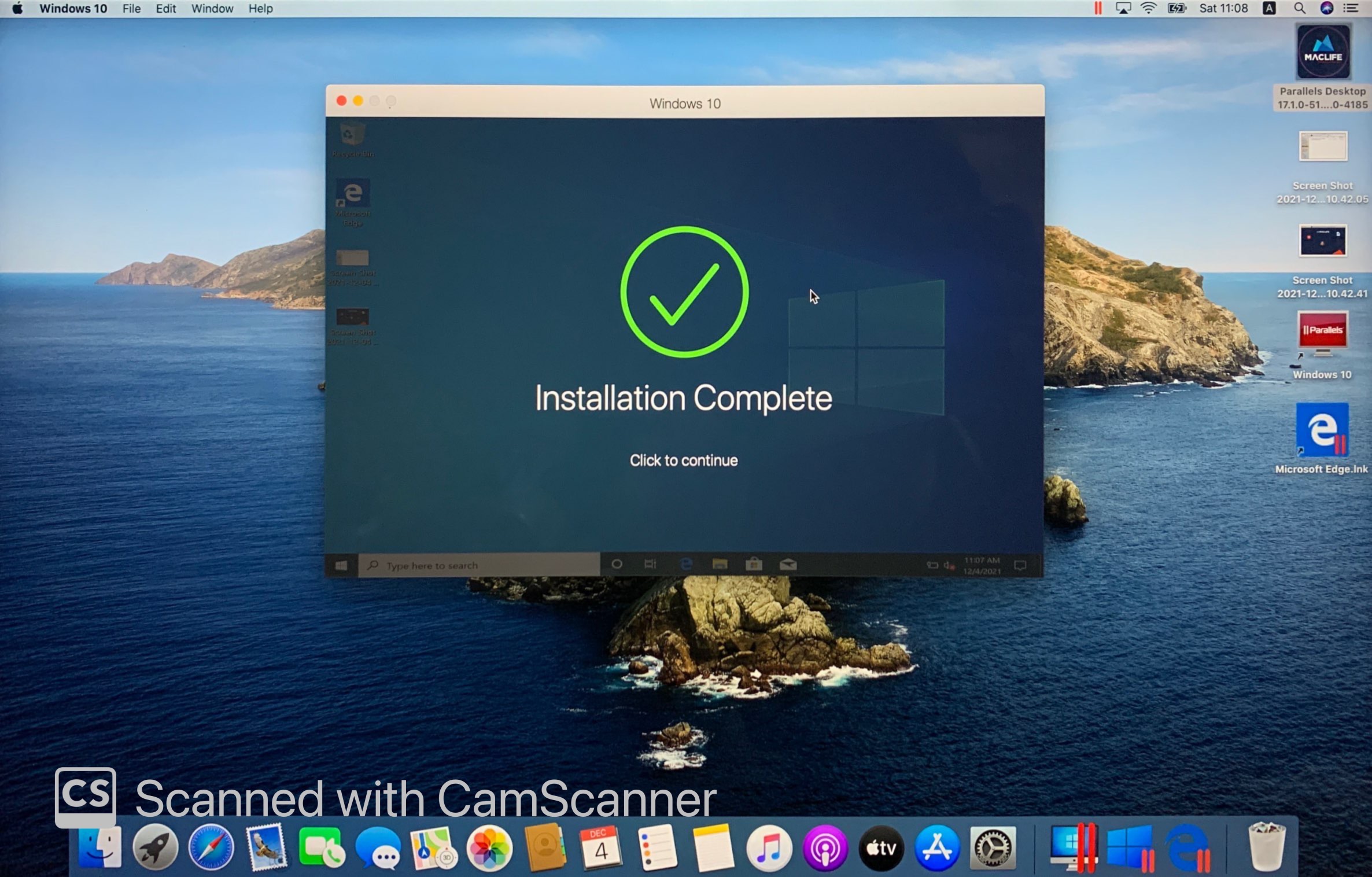
Task: Open Podcasts from the Dock
Action: pos(825,849)
